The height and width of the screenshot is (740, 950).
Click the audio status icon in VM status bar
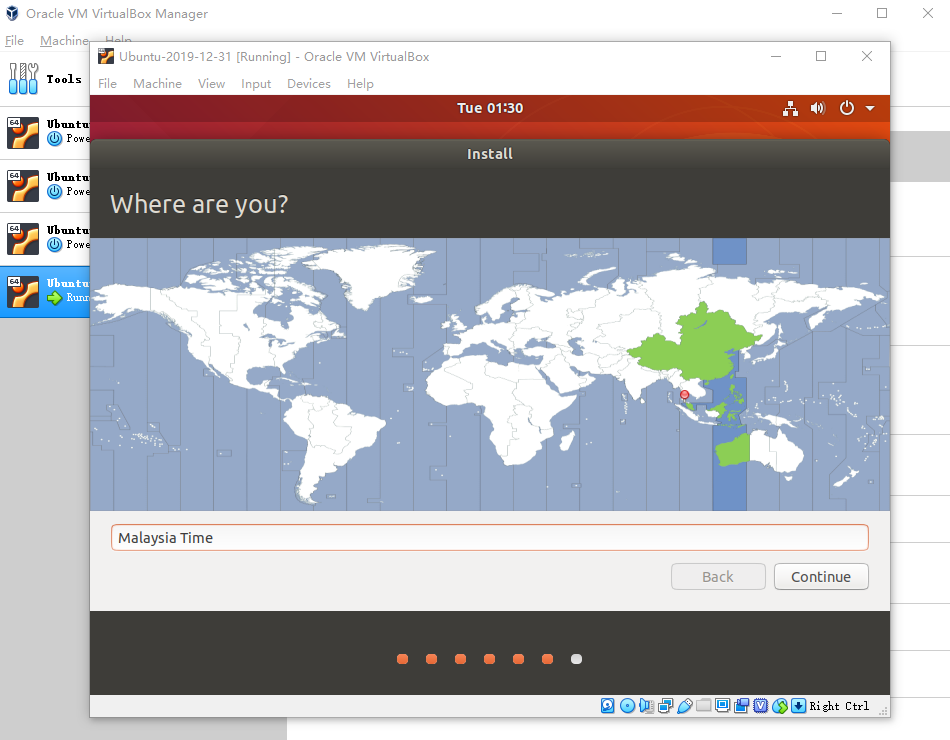pos(646,705)
